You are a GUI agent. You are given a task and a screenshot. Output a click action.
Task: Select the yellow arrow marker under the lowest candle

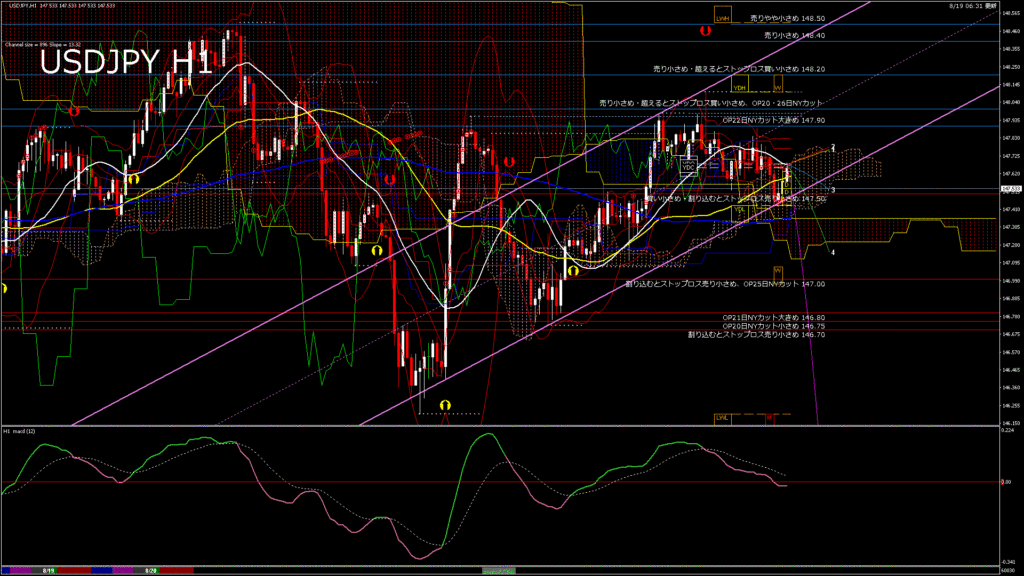(445, 404)
